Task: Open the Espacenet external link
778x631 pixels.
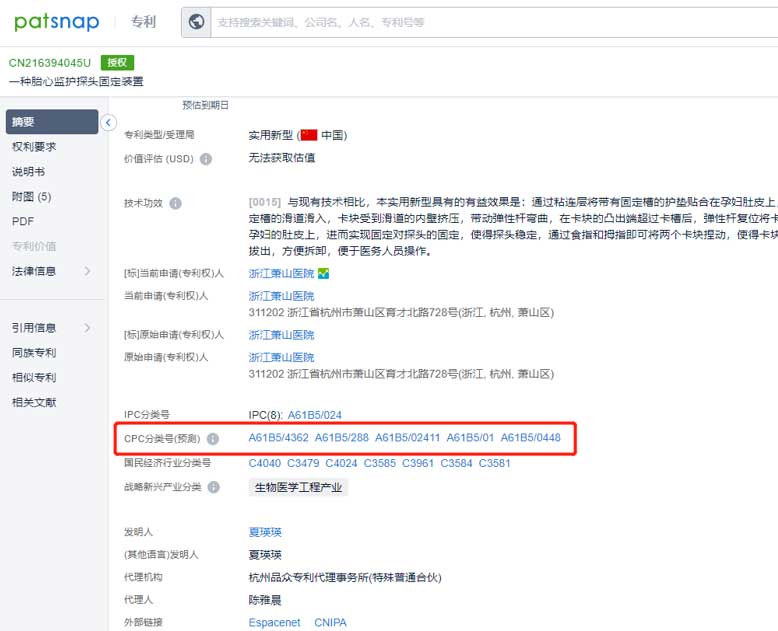Action: [274, 622]
